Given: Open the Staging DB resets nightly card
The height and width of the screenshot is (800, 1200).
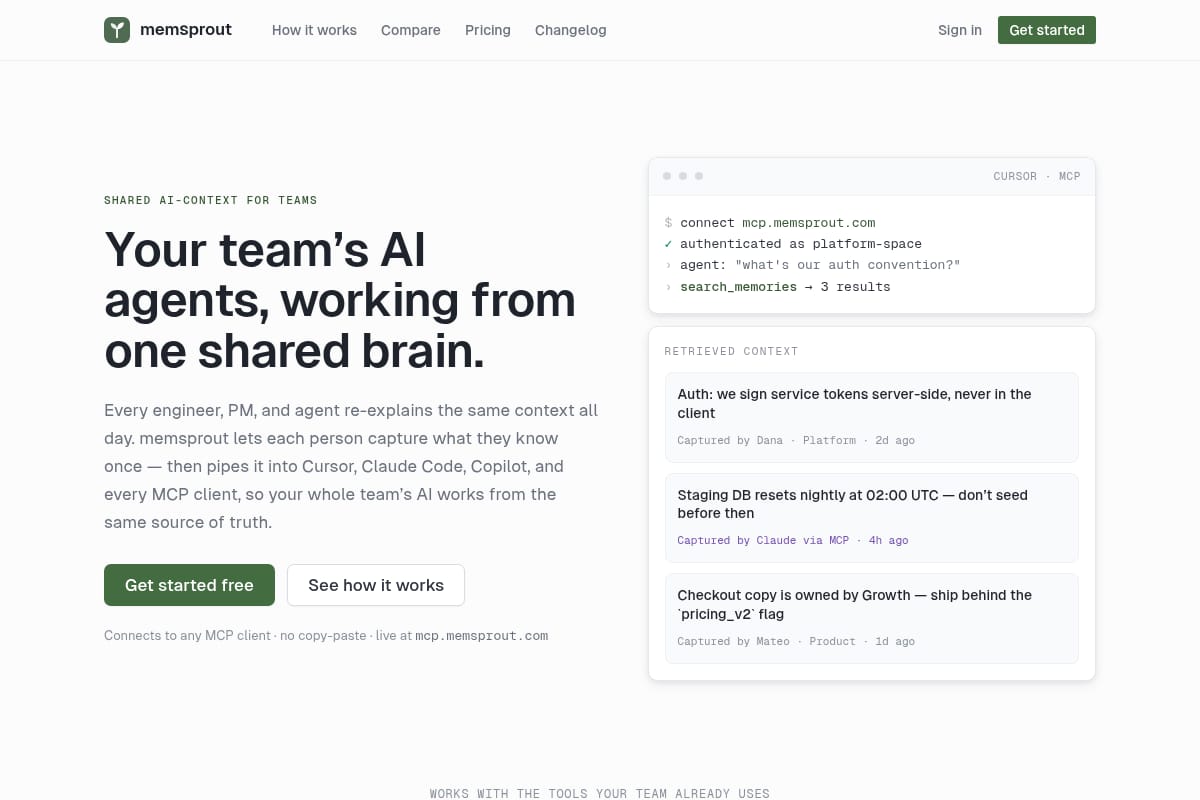Looking at the screenshot, I should pyautogui.click(x=872, y=517).
